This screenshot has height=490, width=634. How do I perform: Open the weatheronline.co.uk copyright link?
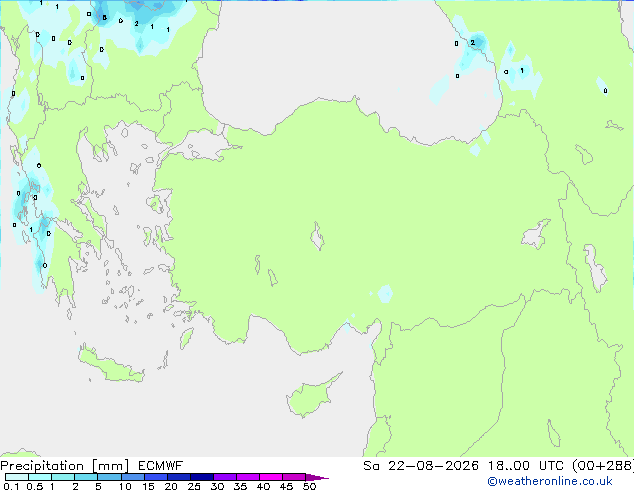[549, 481]
